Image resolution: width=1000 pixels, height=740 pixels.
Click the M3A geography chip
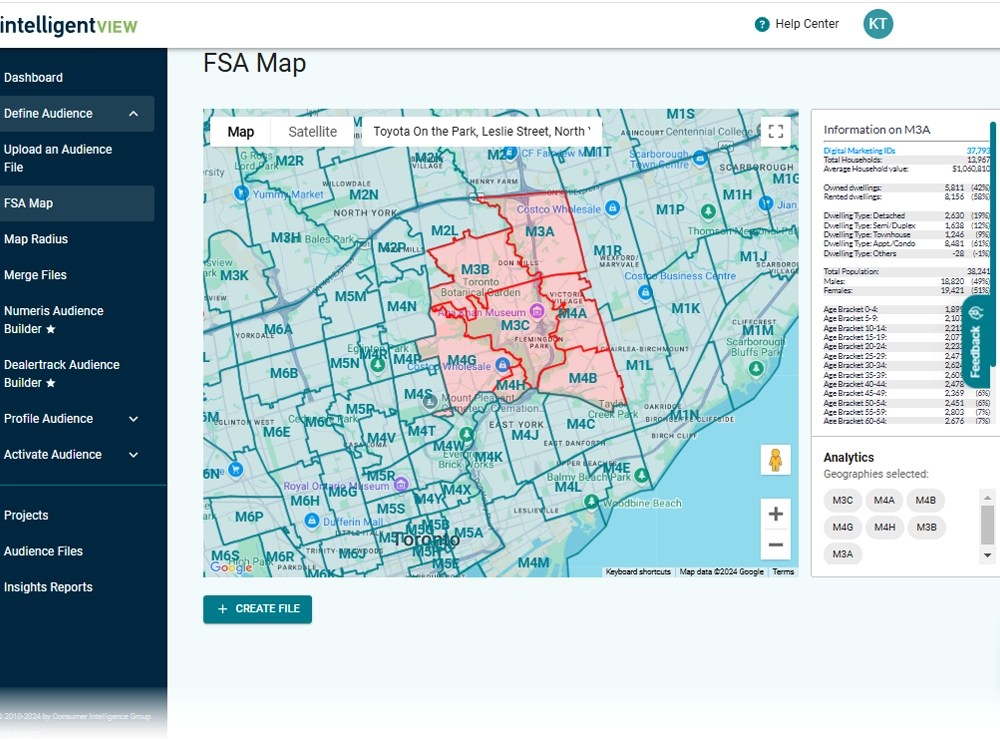coord(842,554)
